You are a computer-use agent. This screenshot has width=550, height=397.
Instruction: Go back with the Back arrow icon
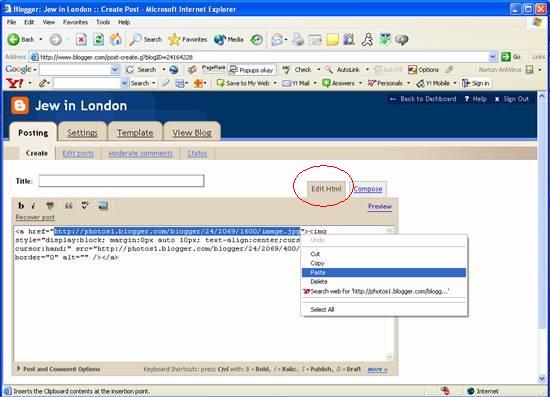[13, 39]
